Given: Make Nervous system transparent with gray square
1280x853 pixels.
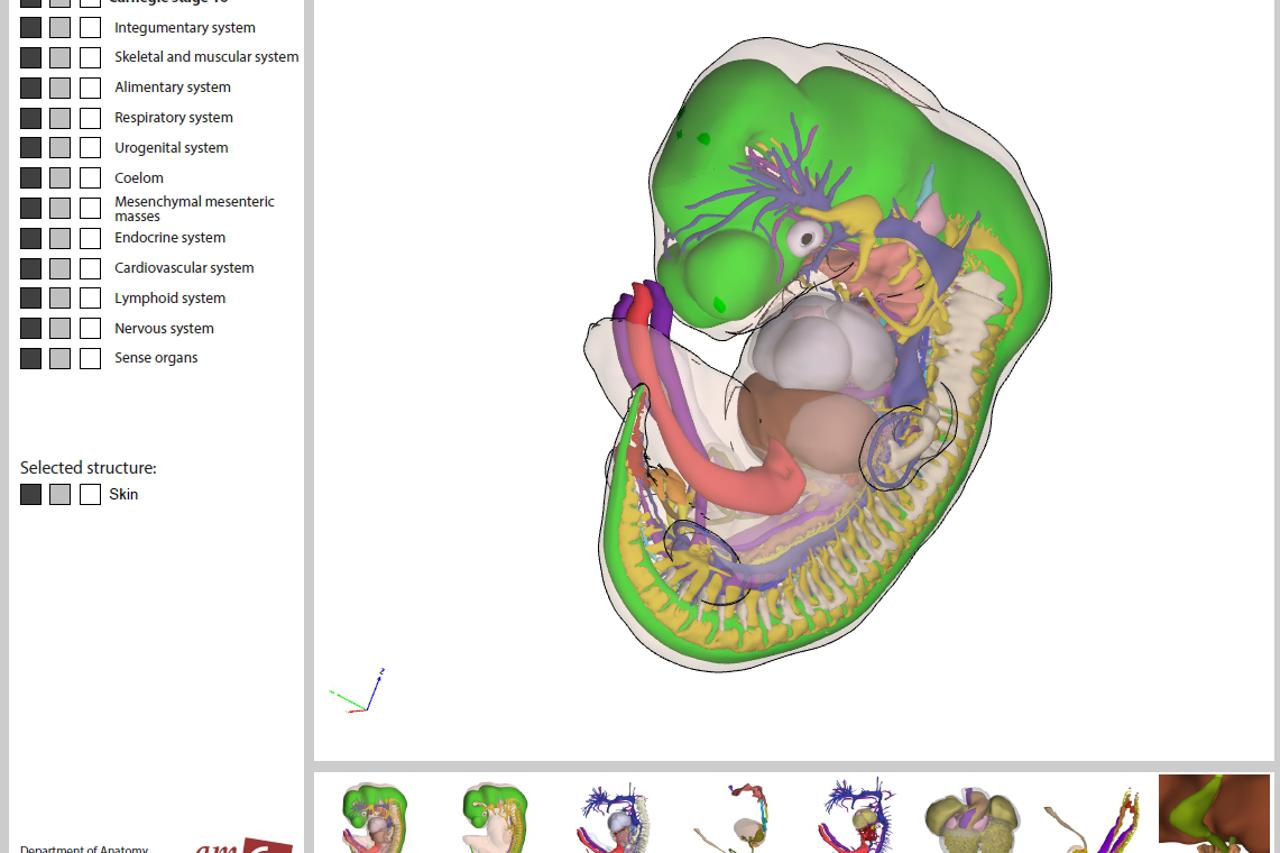Looking at the screenshot, I should coord(60,328).
